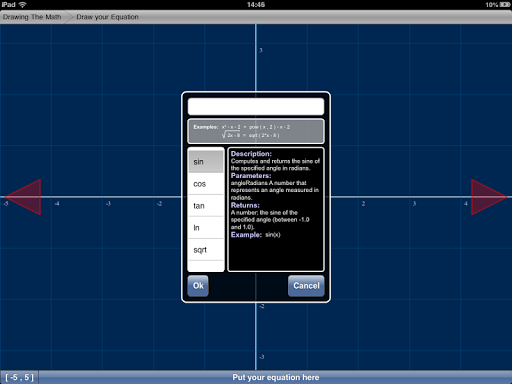Click the battery icon in status bar

click(x=504, y=5)
